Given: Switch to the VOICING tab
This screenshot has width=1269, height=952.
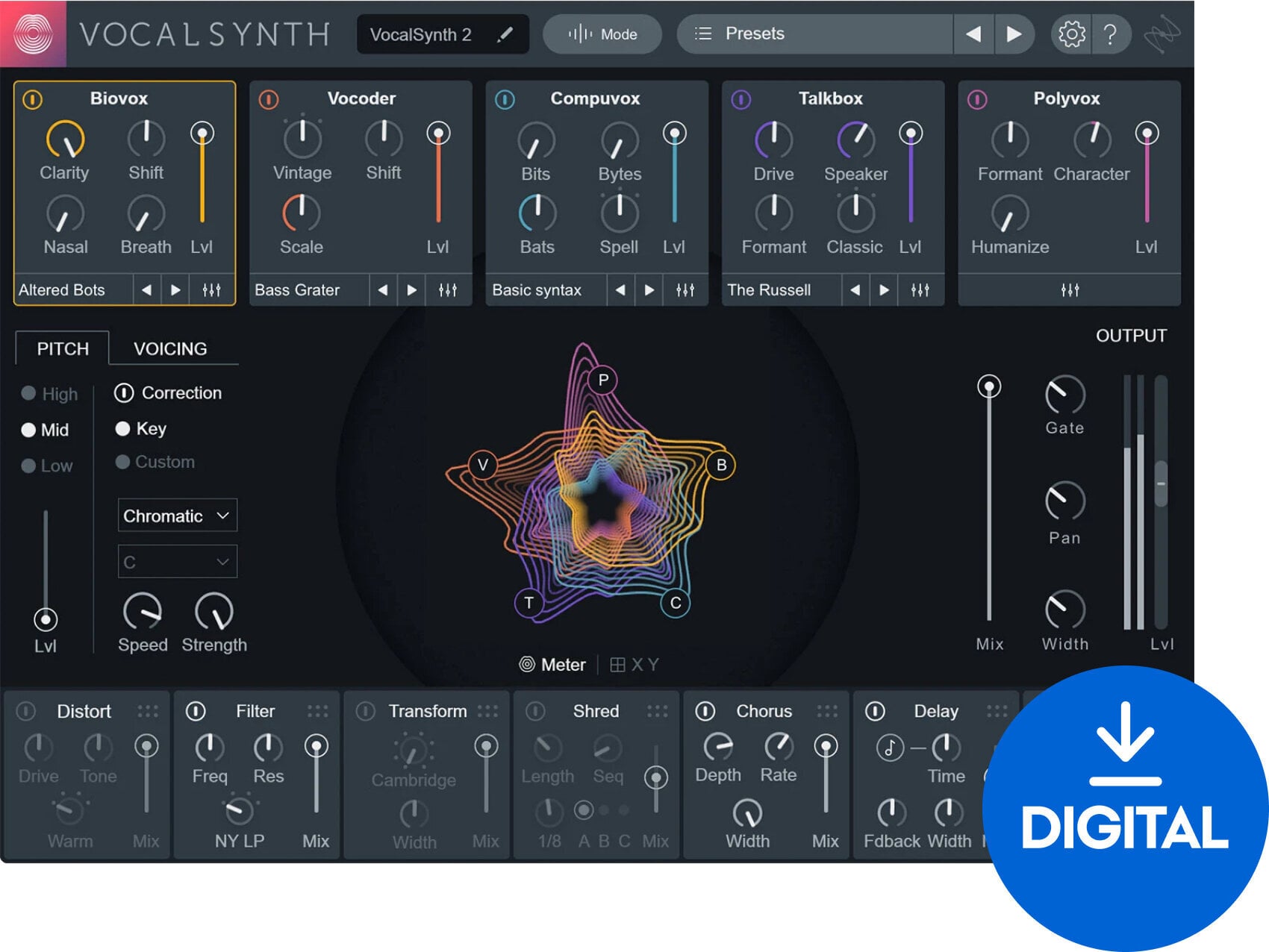Looking at the screenshot, I should click(x=170, y=348).
